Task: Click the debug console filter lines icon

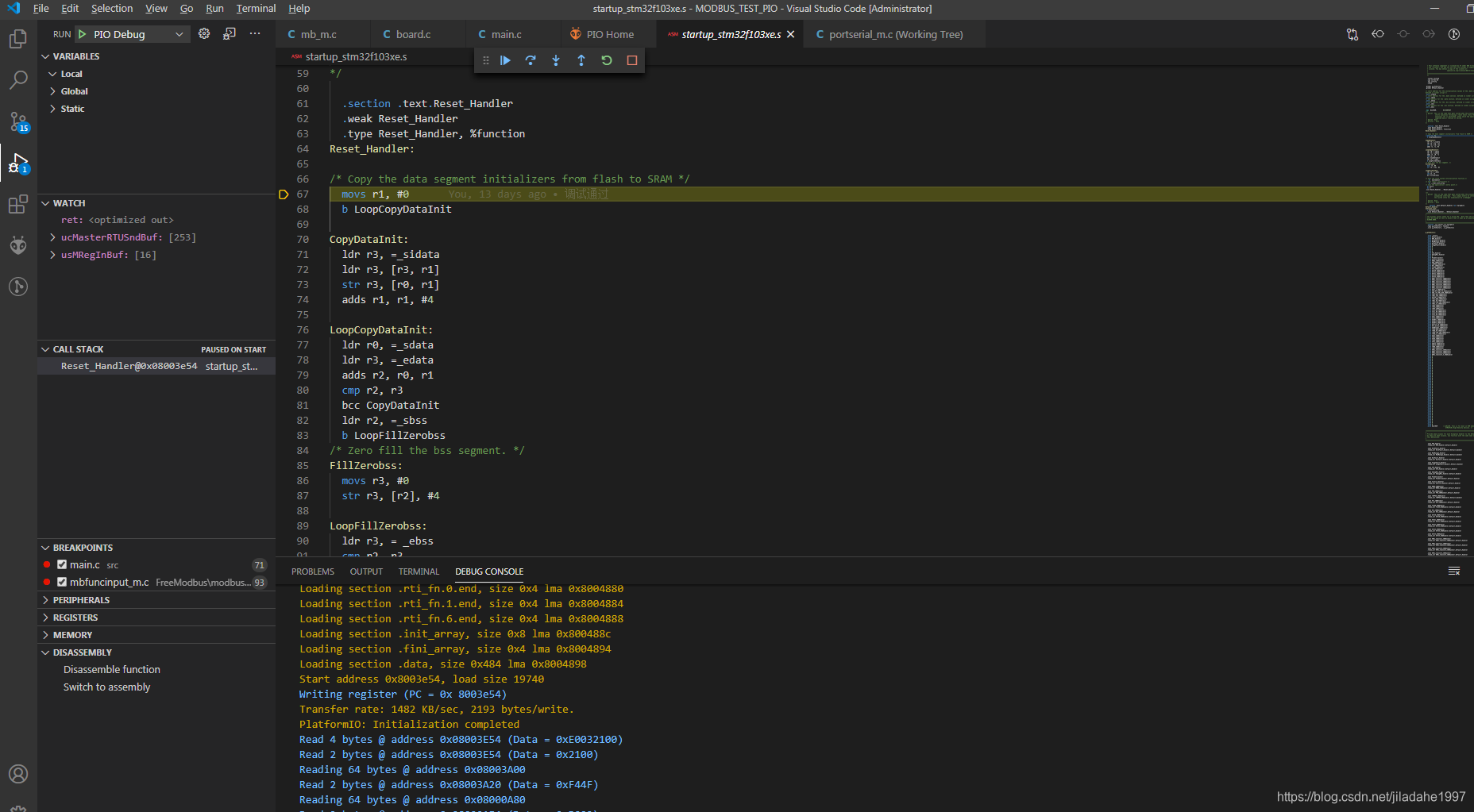Action: point(1454,571)
